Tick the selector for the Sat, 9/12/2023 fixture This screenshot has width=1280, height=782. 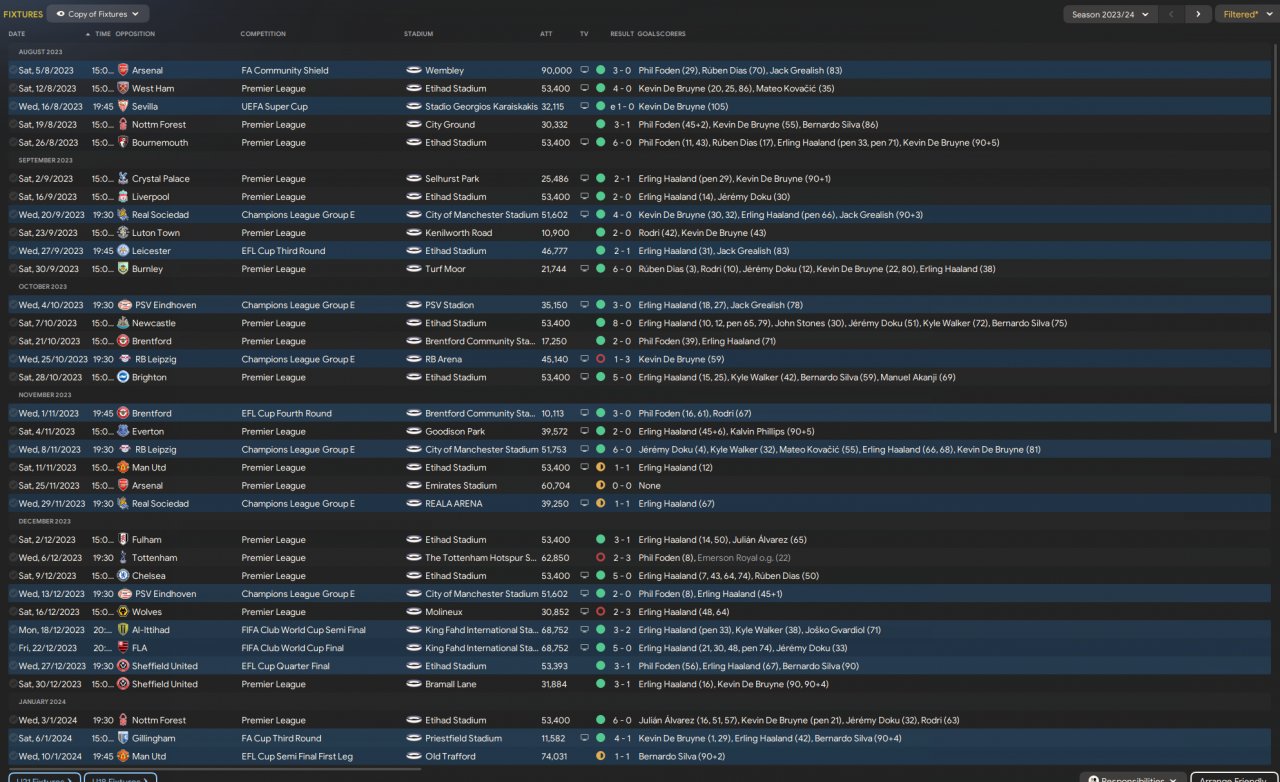[x=13, y=576]
